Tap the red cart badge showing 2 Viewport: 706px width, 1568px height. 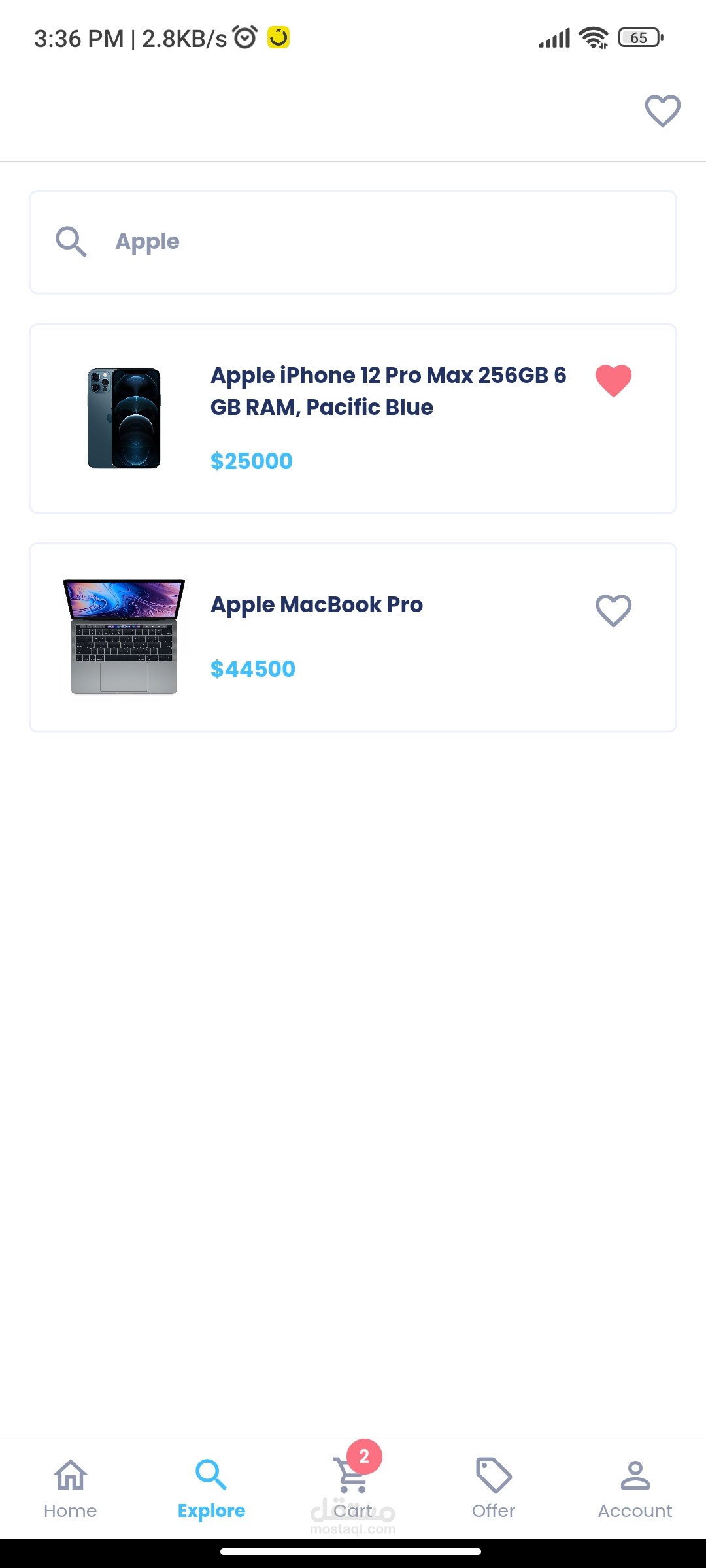364,1456
